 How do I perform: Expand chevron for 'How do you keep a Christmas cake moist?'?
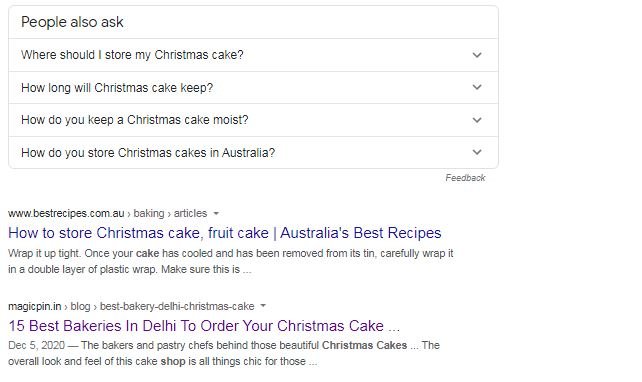point(477,120)
